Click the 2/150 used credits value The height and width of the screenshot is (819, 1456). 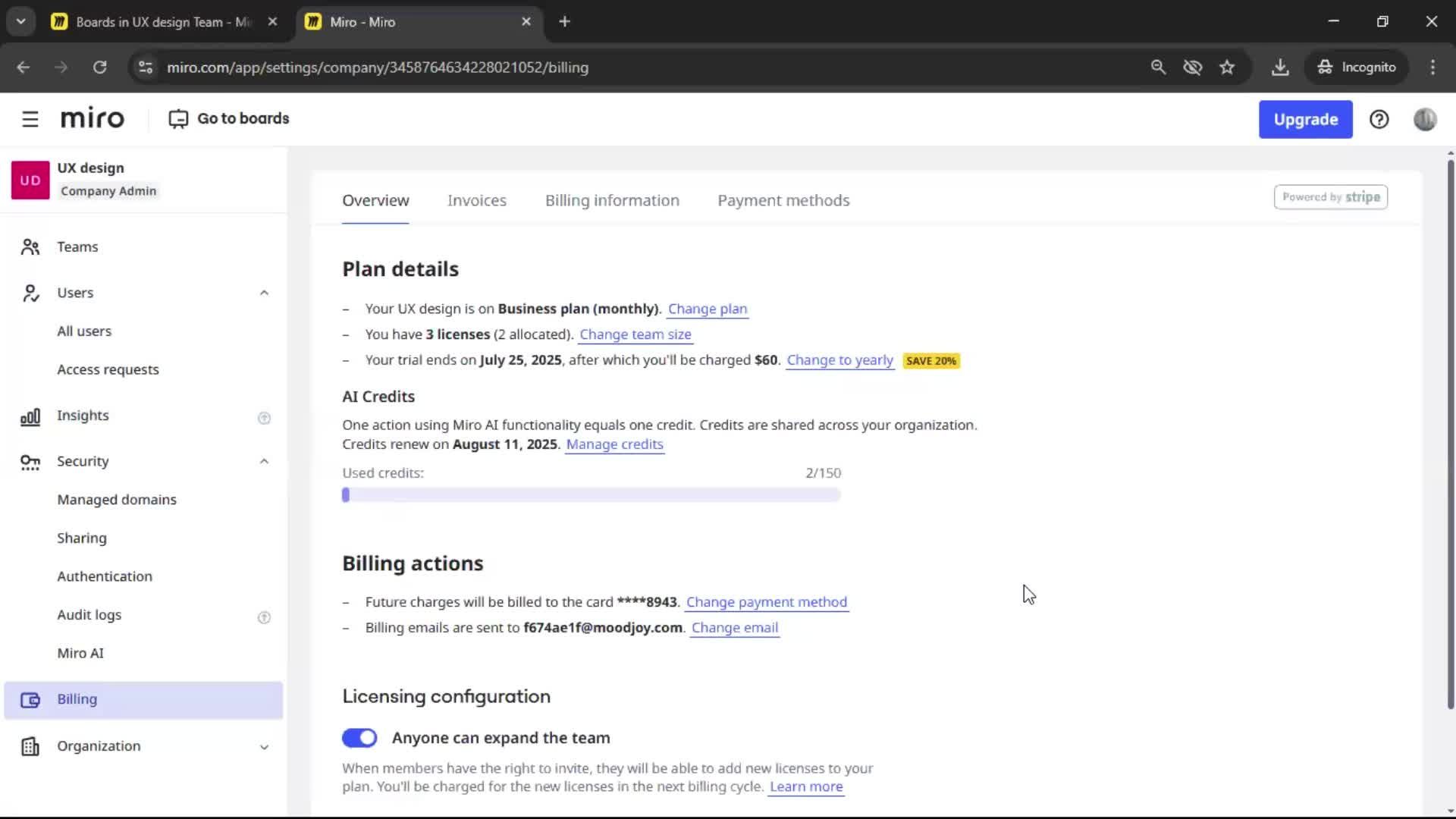(x=824, y=473)
